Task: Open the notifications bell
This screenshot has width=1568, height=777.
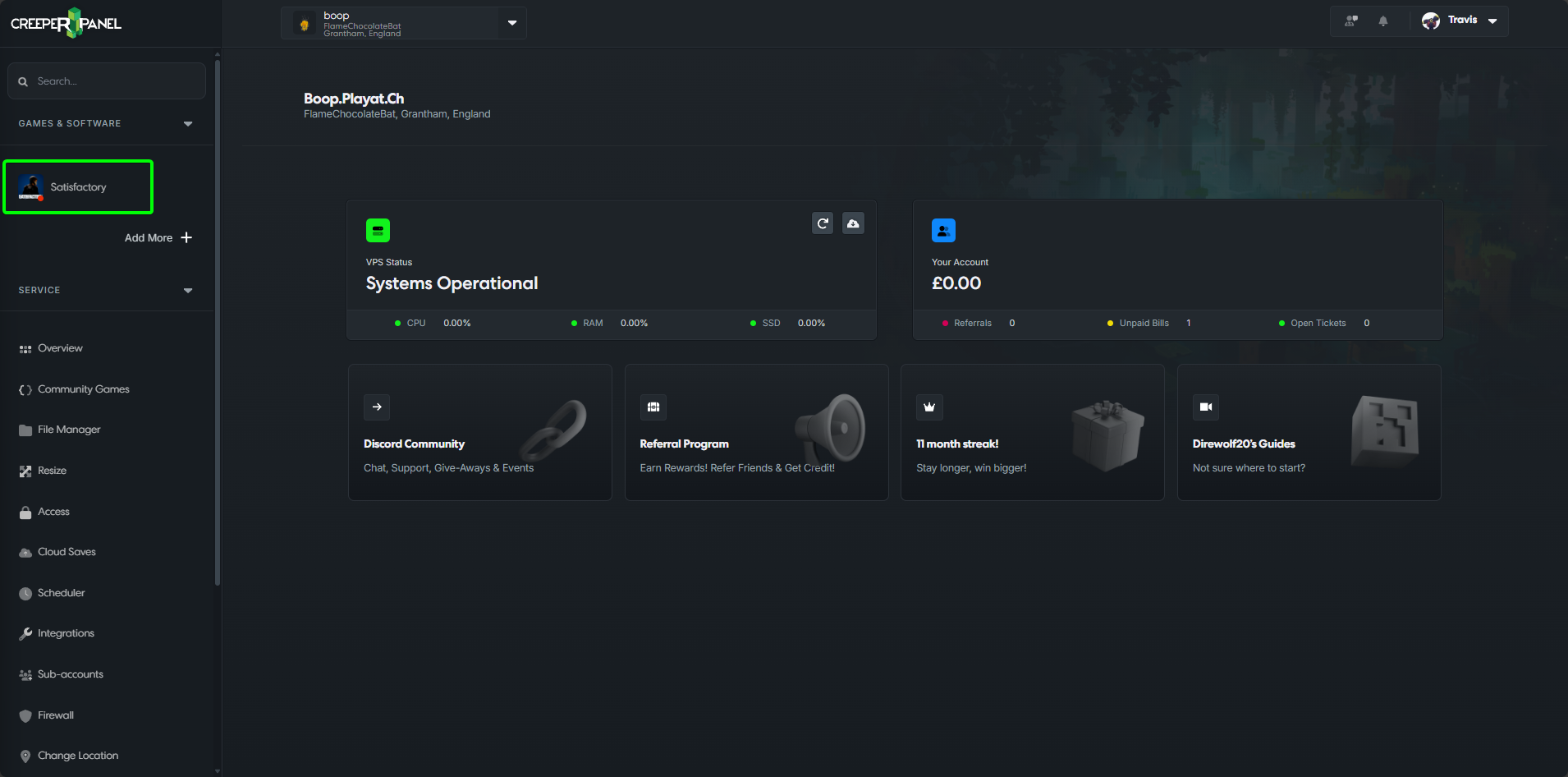Action: 1382,21
